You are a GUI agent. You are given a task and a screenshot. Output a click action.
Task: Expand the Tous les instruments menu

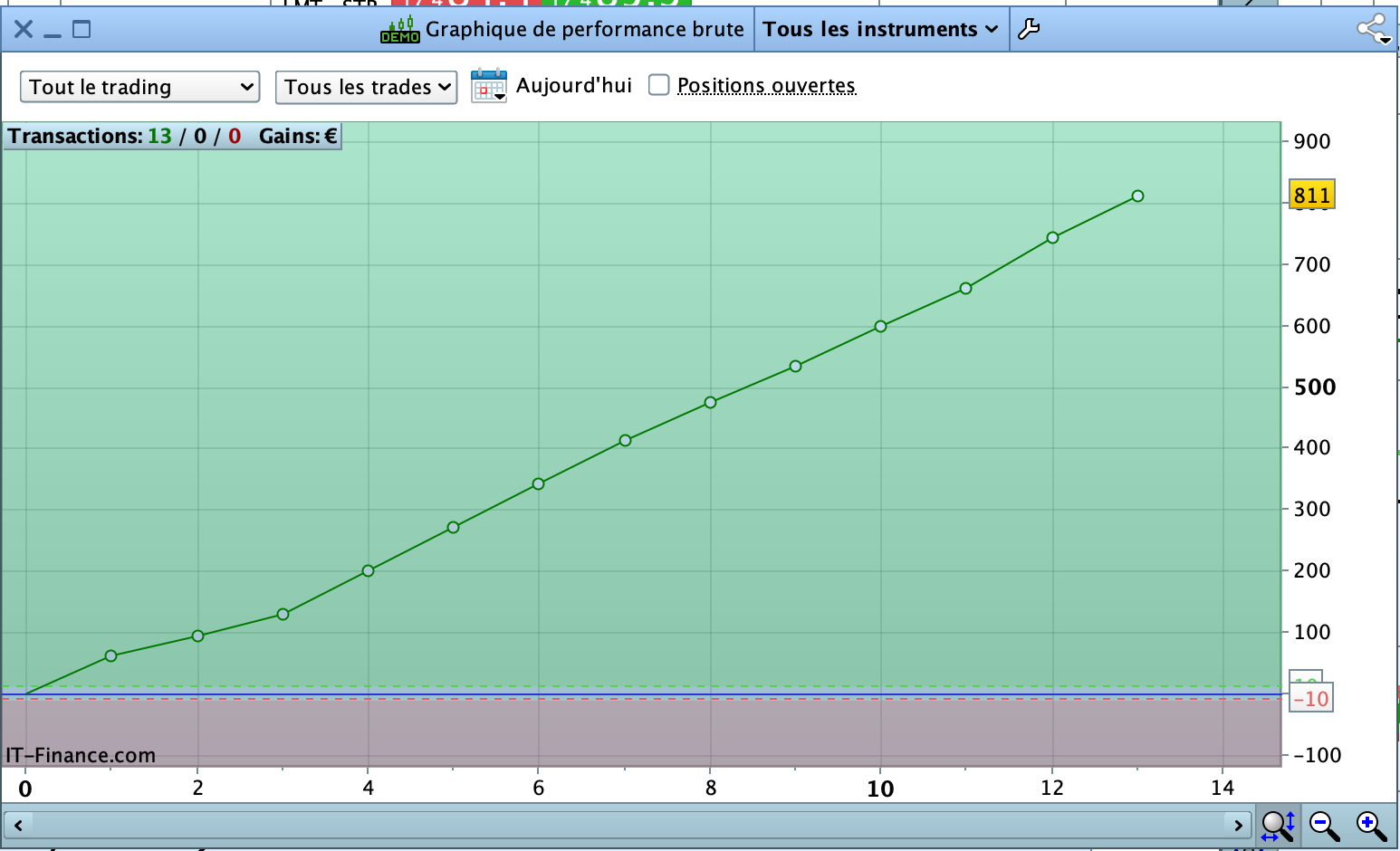(880, 29)
